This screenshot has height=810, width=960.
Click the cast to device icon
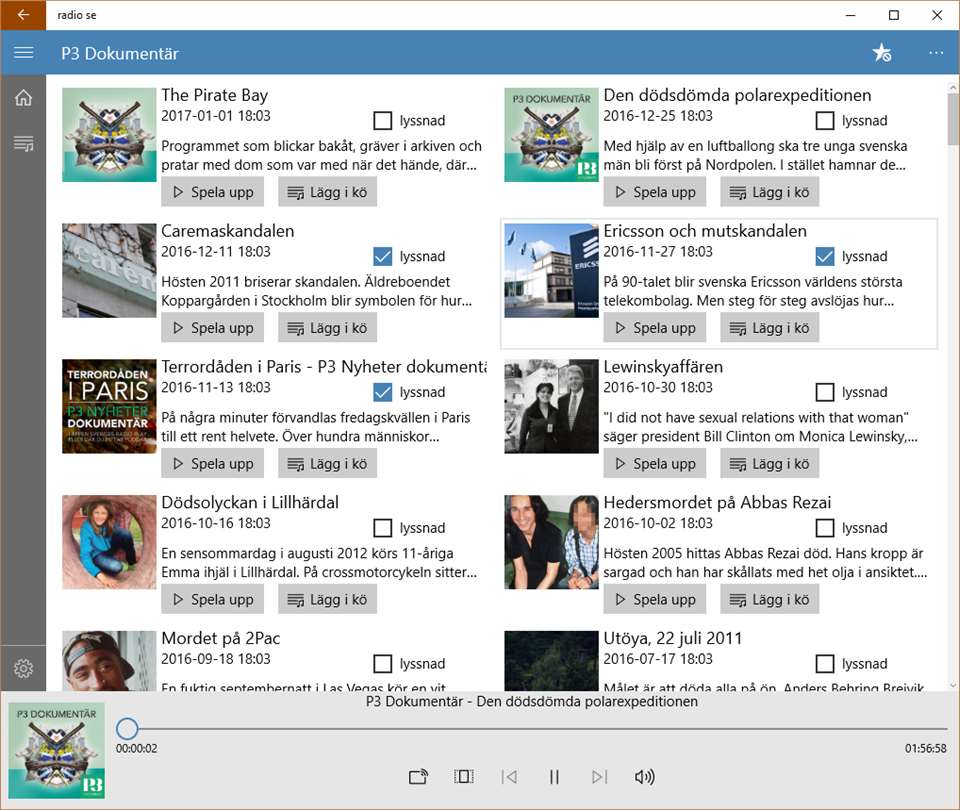click(418, 777)
